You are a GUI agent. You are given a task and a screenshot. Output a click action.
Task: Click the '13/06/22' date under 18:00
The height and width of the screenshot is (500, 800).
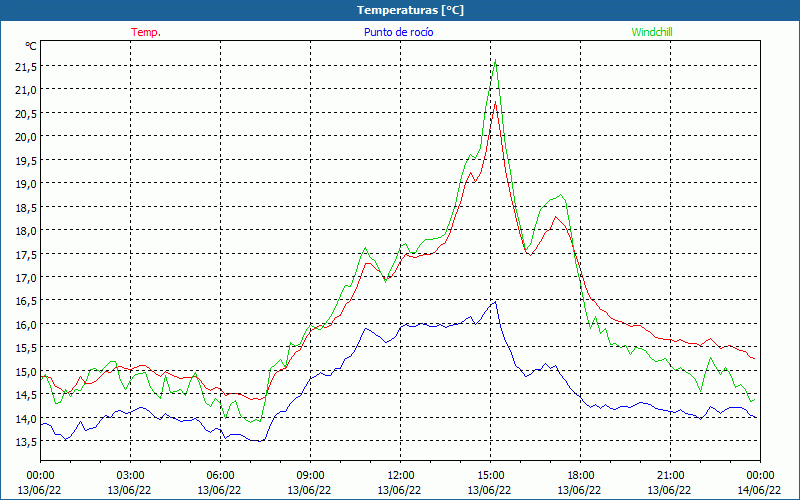(580, 490)
